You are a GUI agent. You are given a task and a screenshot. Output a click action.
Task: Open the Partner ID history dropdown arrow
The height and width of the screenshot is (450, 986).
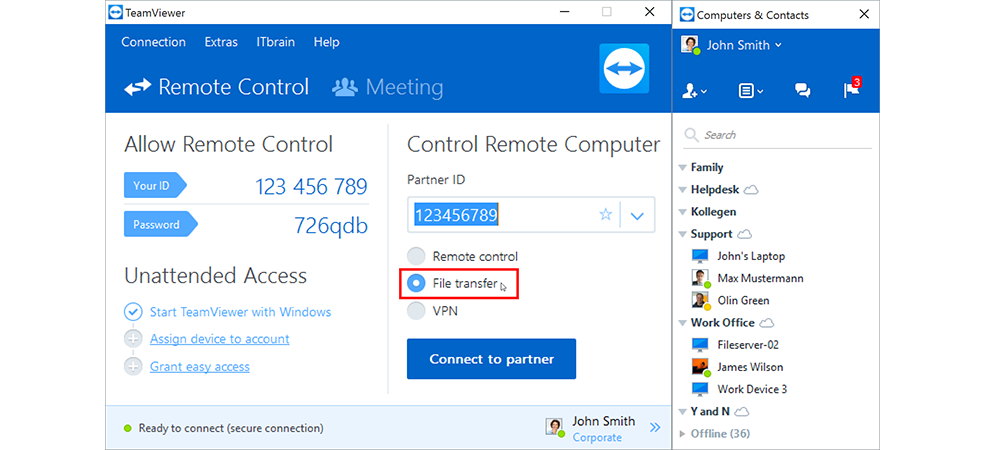click(x=637, y=216)
